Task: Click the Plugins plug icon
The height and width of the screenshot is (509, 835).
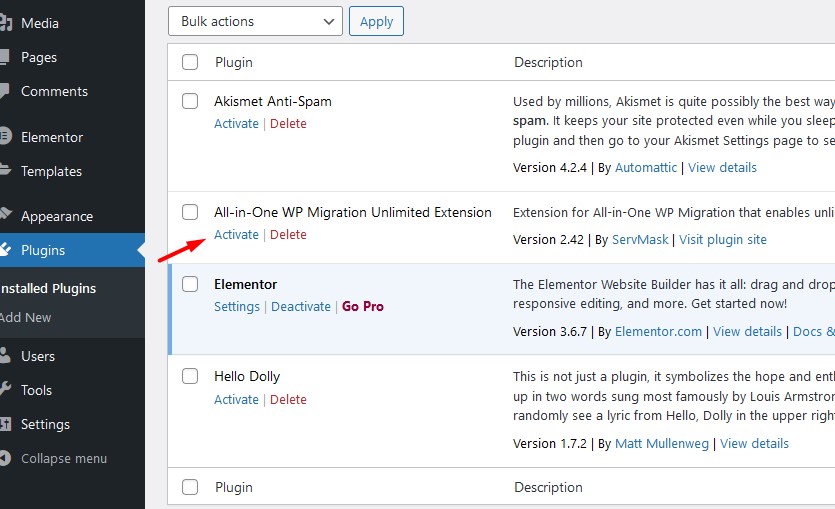Action: [x=5, y=249]
